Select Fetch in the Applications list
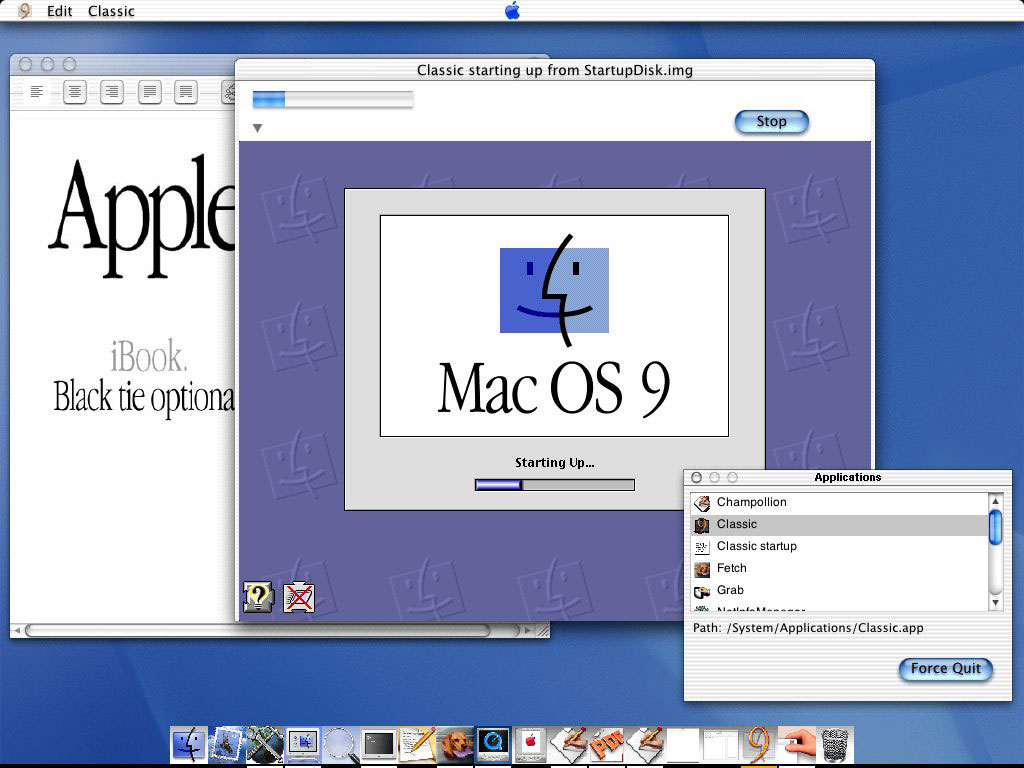Screen dimensions: 1024x768 (839, 568)
